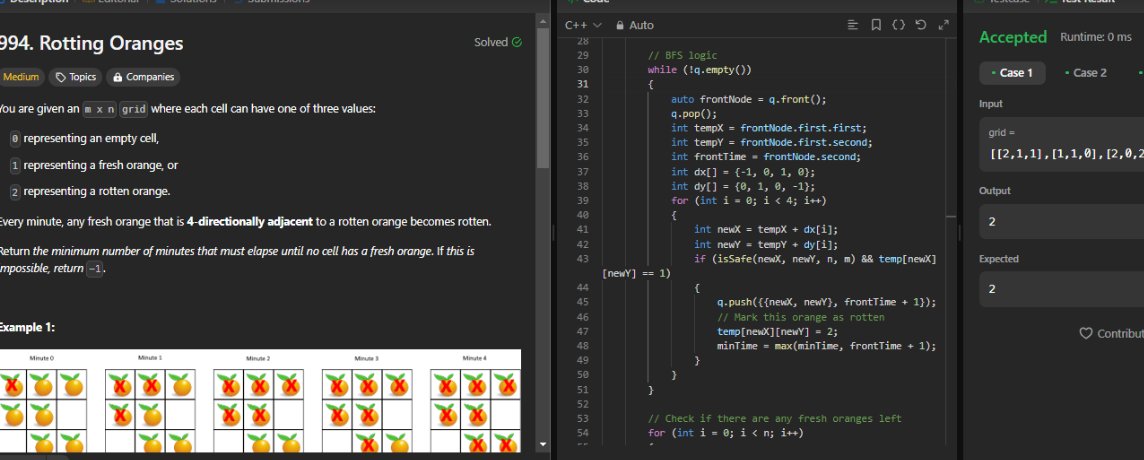The width and height of the screenshot is (1144, 460).
Task: Click the while (!q.empty()) line
Action: pos(699,70)
